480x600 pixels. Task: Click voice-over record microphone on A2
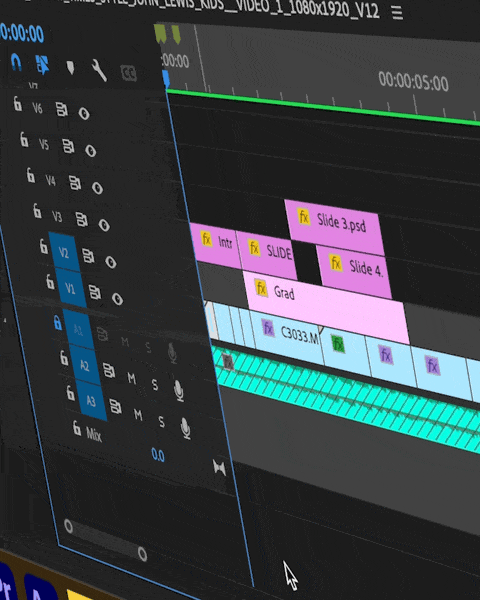coord(178,391)
